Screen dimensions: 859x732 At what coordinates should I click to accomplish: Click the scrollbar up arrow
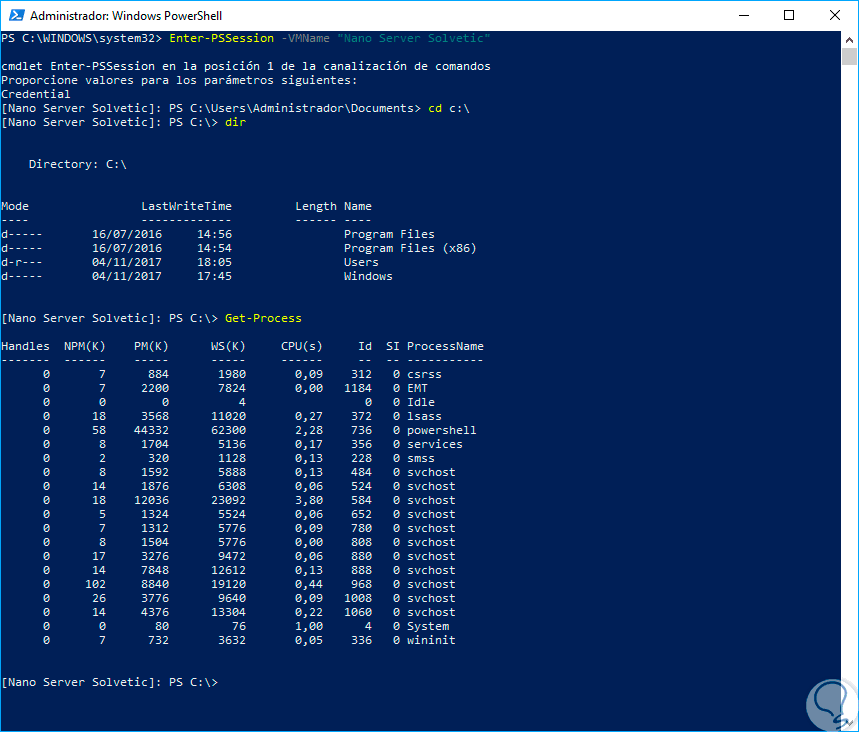tap(849, 39)
